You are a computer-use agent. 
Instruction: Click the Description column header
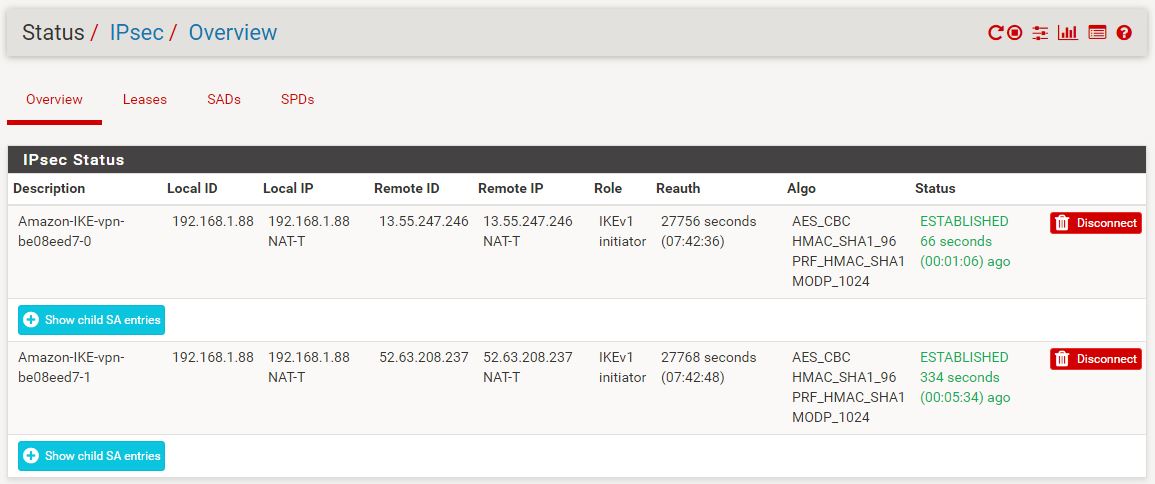pyautogui.click(x=49, y=188)
